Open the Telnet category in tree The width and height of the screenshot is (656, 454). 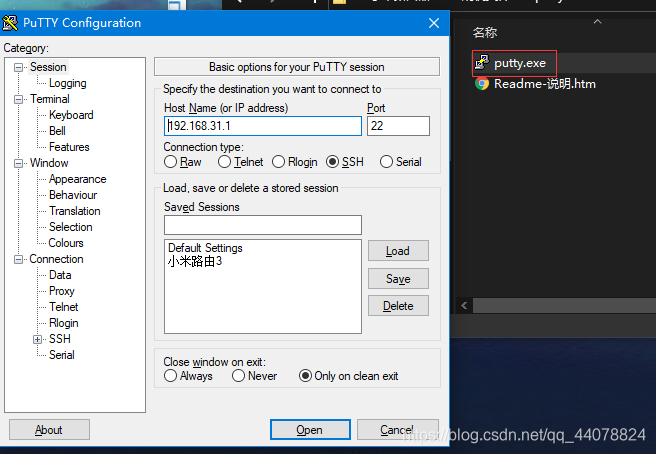[x=63, y=307]
